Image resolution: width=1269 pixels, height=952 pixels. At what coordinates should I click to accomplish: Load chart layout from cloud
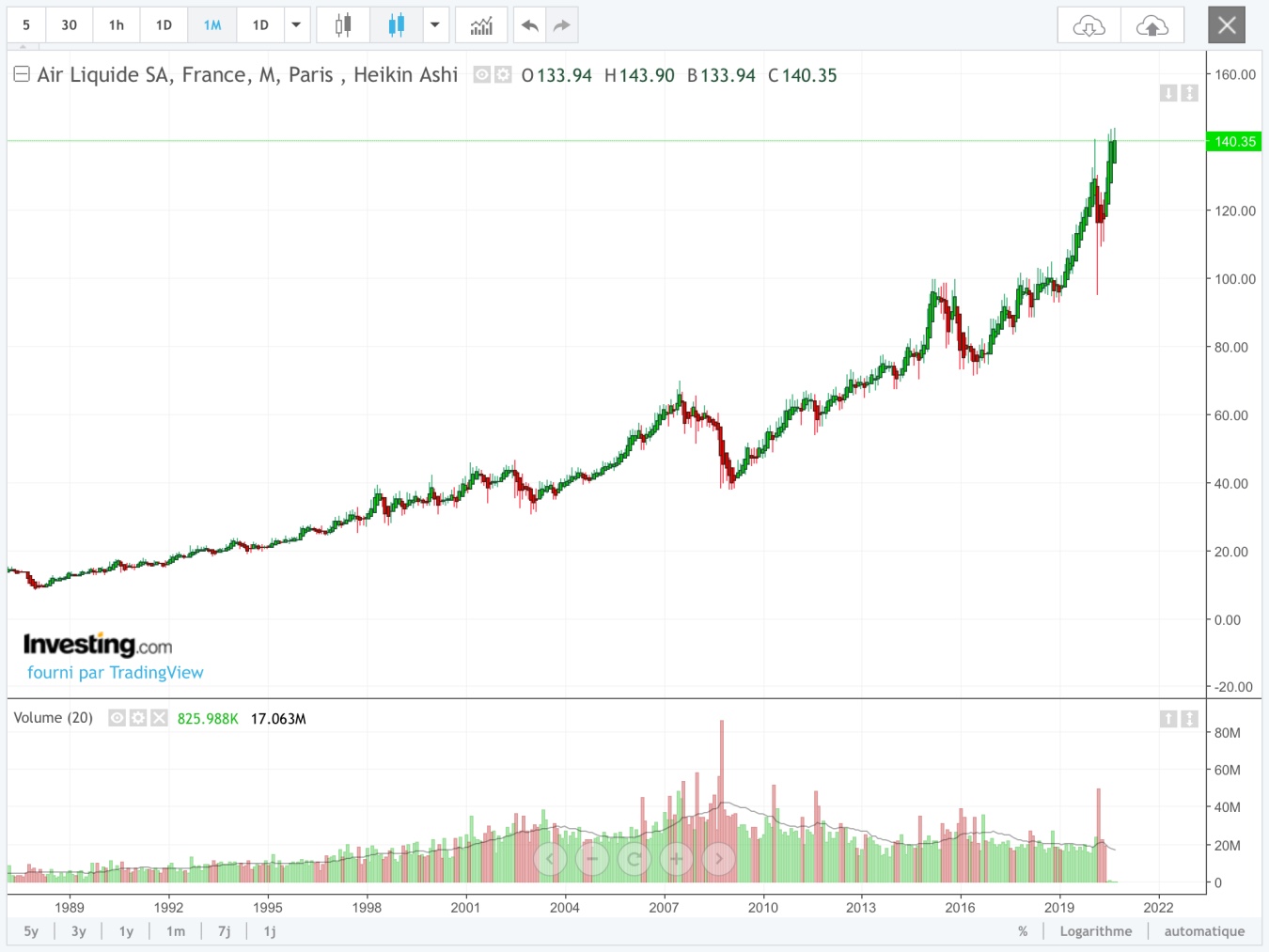tap(1089, 25)
